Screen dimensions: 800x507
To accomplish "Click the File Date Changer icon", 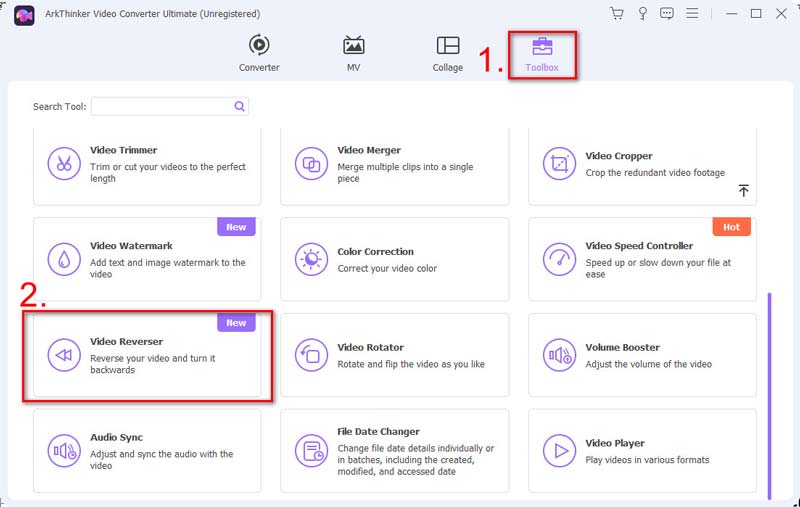I will coord(311,451).
